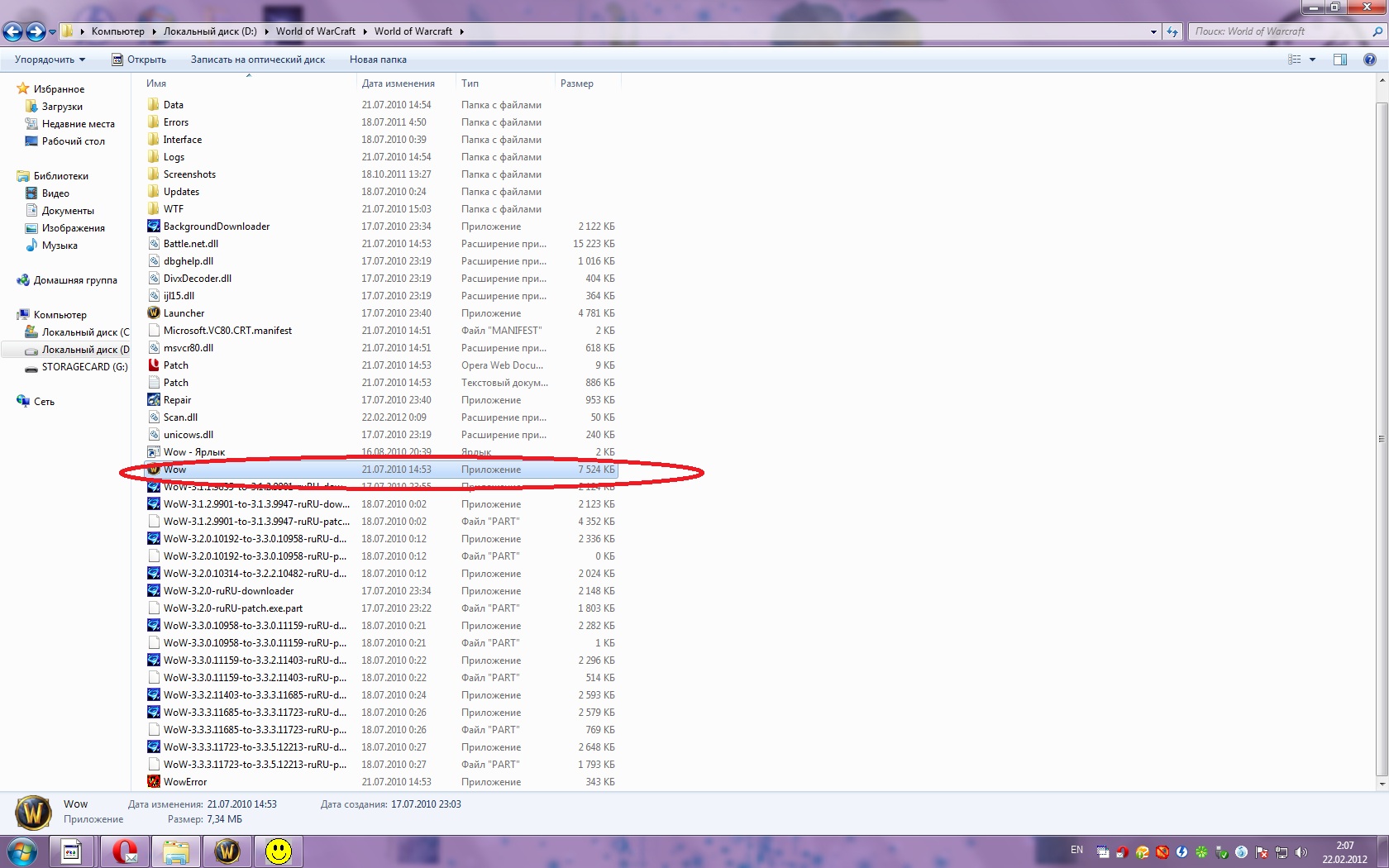Screen dimensions: 1389x868
Task: Expand the breadcrumb arrow after World of WarCraft
Action: (x=365, y=31)
